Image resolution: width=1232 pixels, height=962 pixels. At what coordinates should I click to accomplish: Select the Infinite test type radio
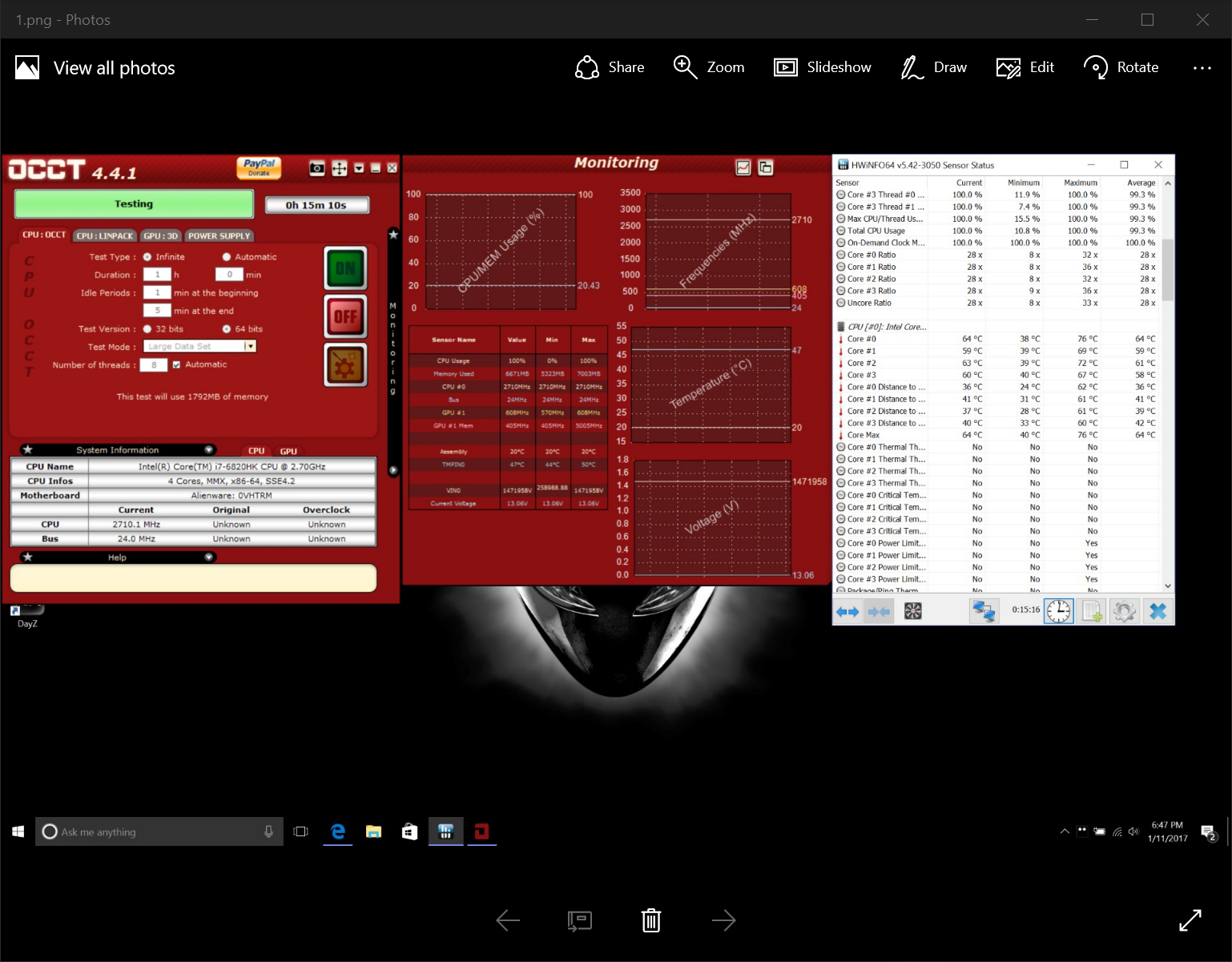[147, 257]
